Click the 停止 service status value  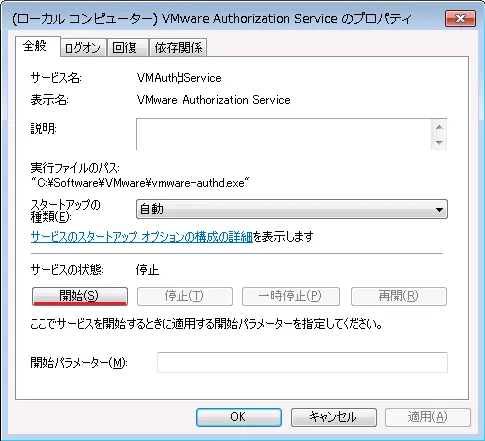click(x=147, y=270)
